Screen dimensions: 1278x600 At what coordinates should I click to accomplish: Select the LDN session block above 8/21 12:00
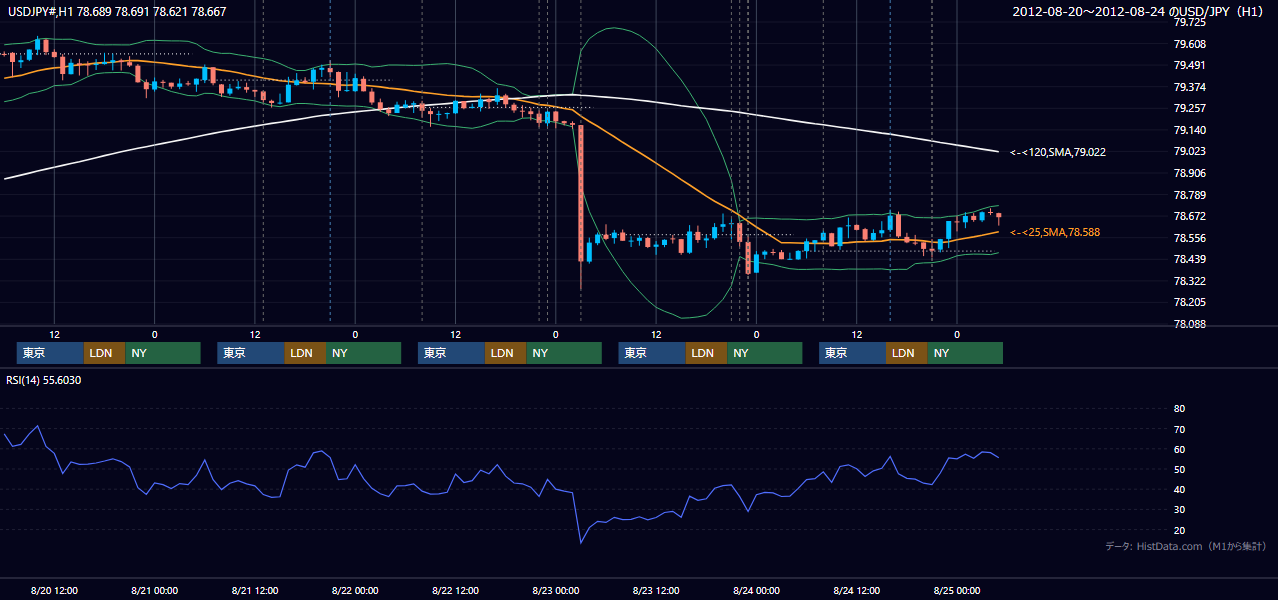(305, 353)
